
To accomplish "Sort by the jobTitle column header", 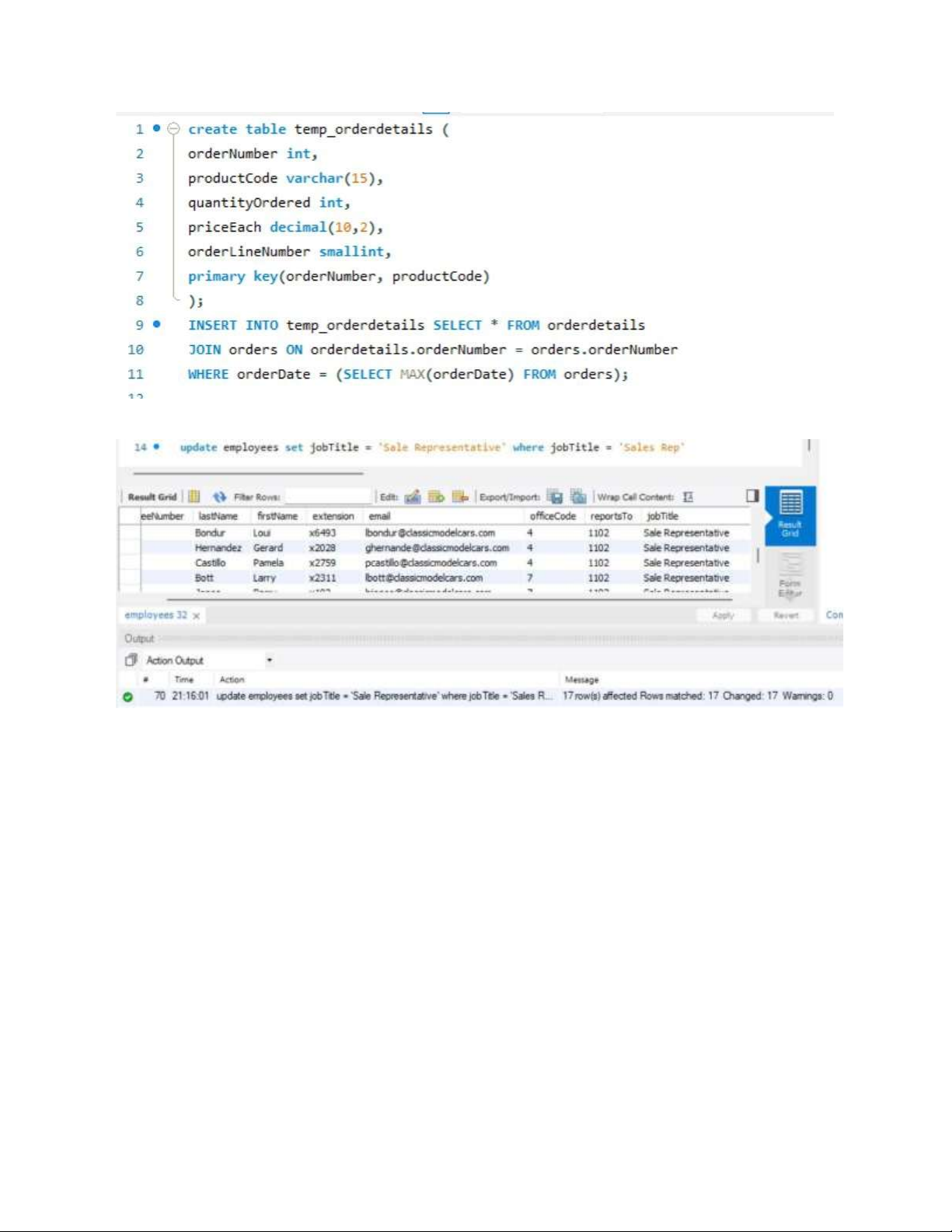I will click(x=662, y=516).
